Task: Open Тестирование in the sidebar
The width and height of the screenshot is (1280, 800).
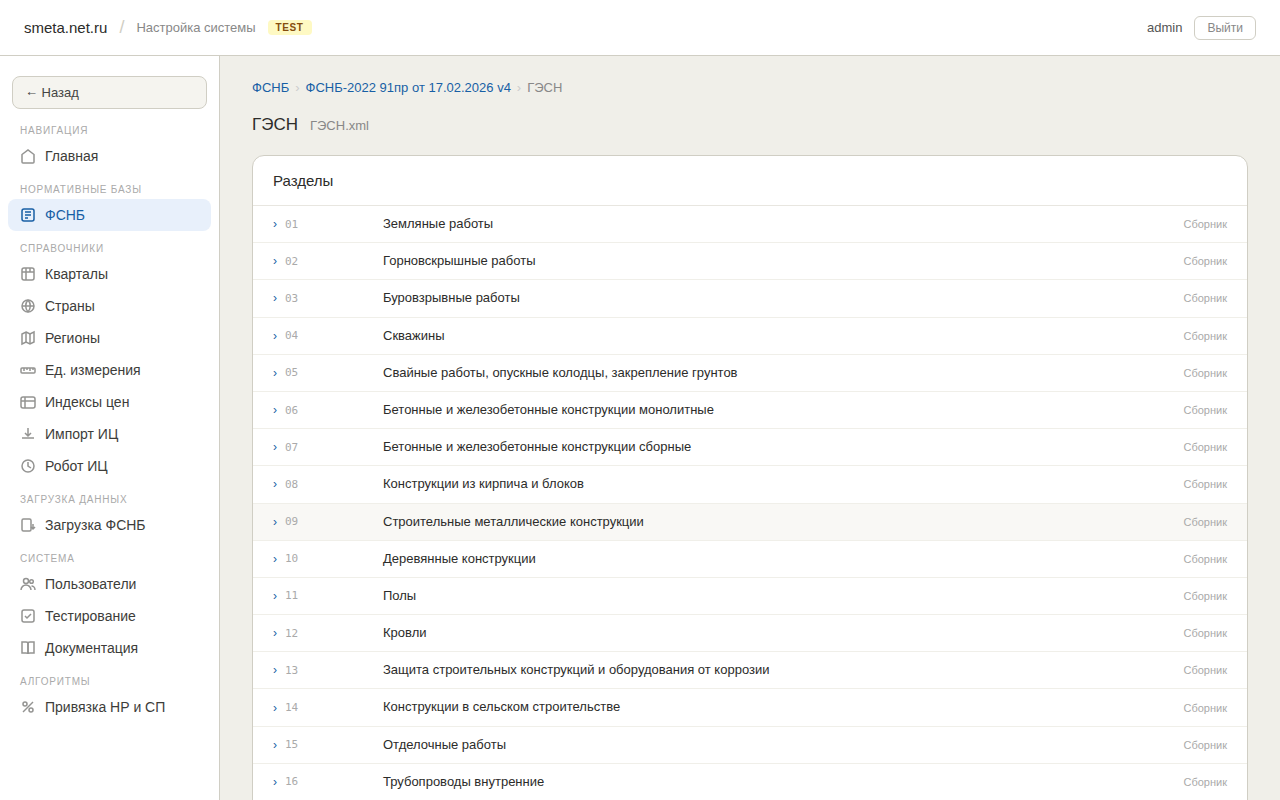Action: [90, 616]
